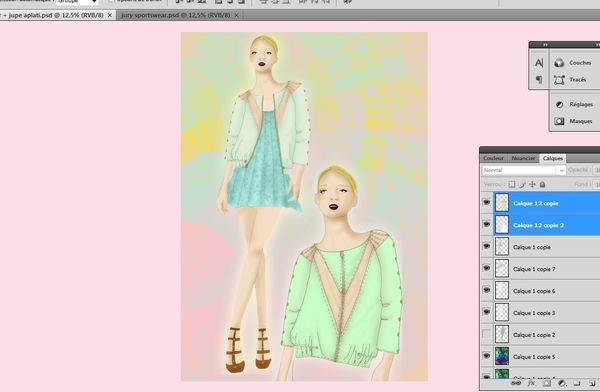This screenshot has width=600, height=392.
Task: Link the selected layers
Action: [x=516, y=383]
